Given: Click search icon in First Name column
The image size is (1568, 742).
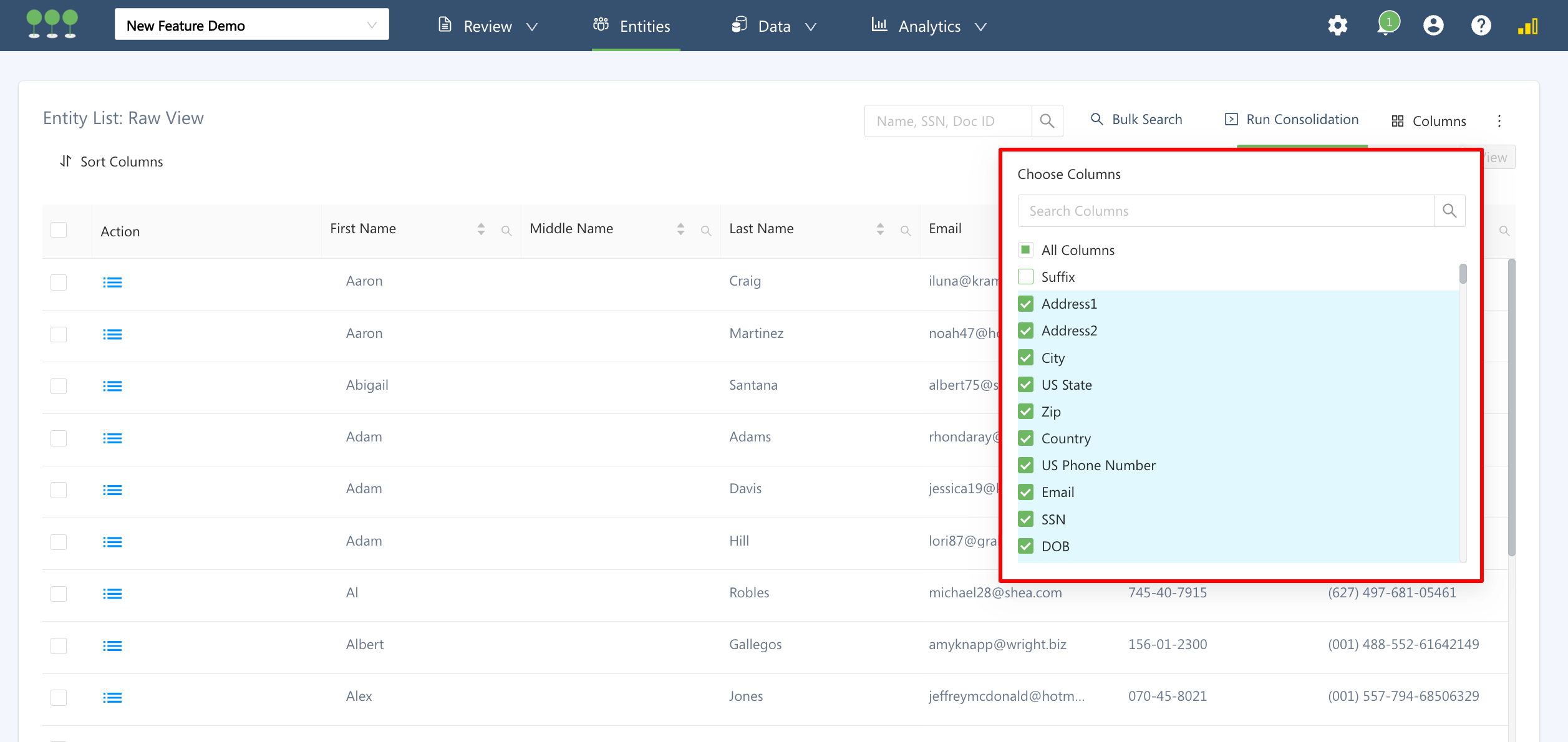Looking at the screenshot, I should (506, 231).
